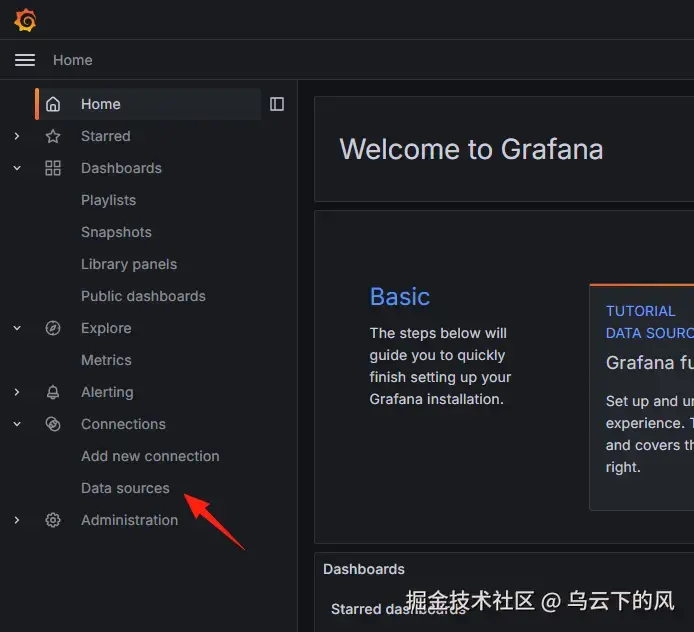
Task: Open the Dashboards menu item
Action: click(121, 168)
